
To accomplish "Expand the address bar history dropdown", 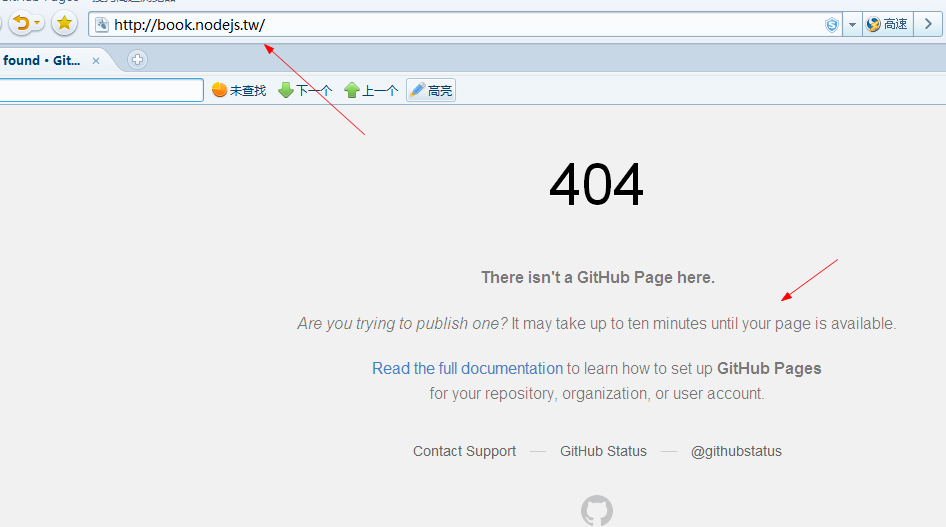I will click(x=852, y=25).
